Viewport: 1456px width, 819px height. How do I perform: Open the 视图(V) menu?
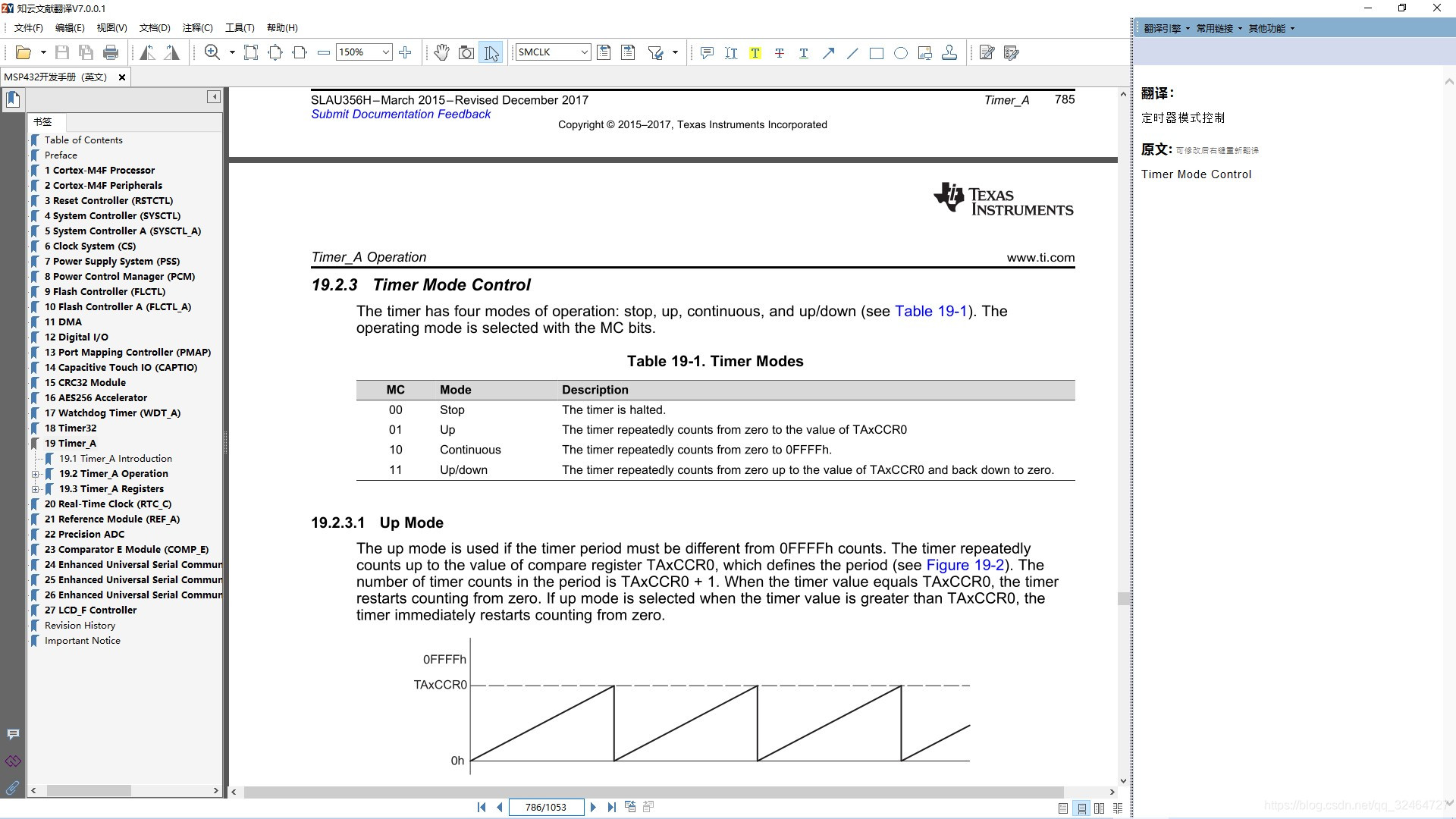[x=111, y=28]
